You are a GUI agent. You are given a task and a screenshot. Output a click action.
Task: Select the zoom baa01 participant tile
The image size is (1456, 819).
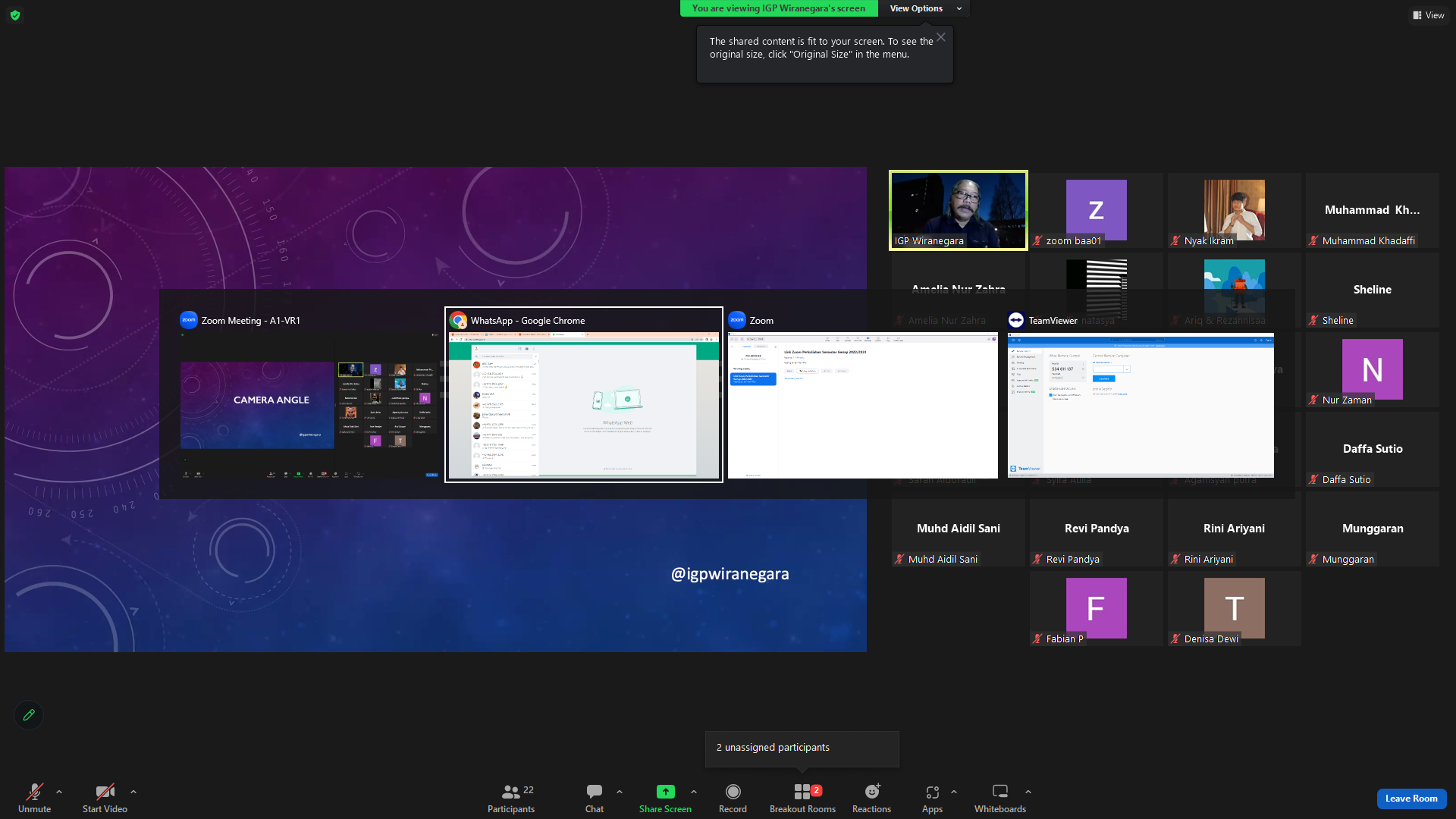(1097, 210)
